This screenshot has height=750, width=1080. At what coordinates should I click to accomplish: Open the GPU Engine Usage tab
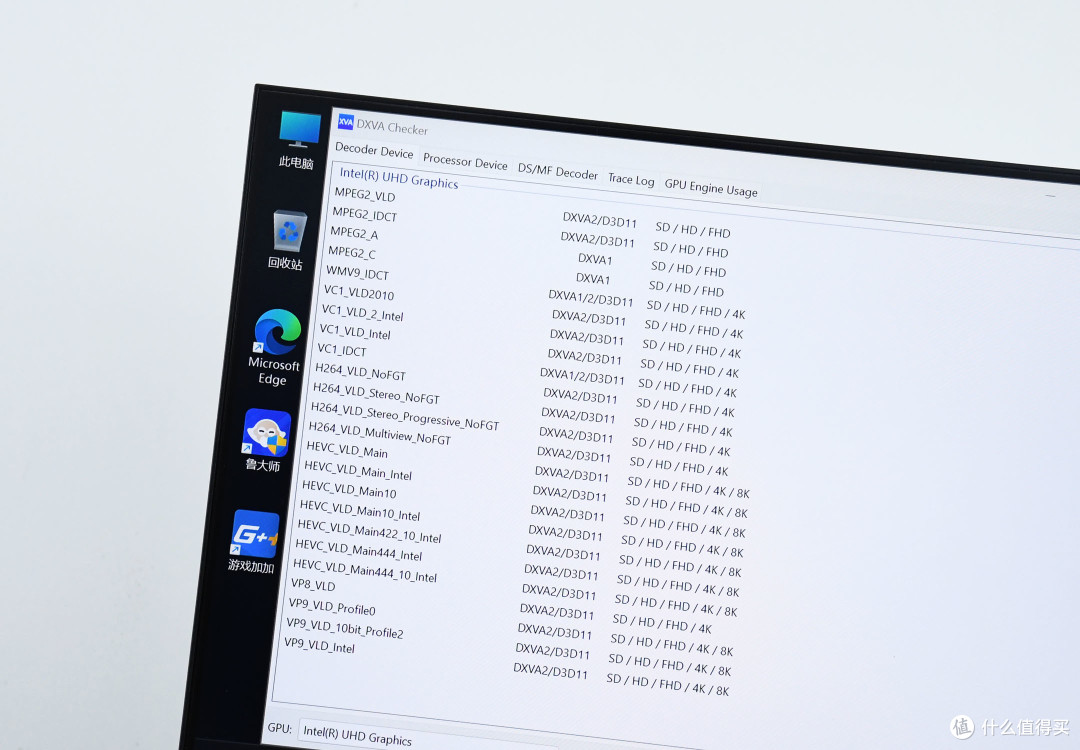[x=711, y=187]
